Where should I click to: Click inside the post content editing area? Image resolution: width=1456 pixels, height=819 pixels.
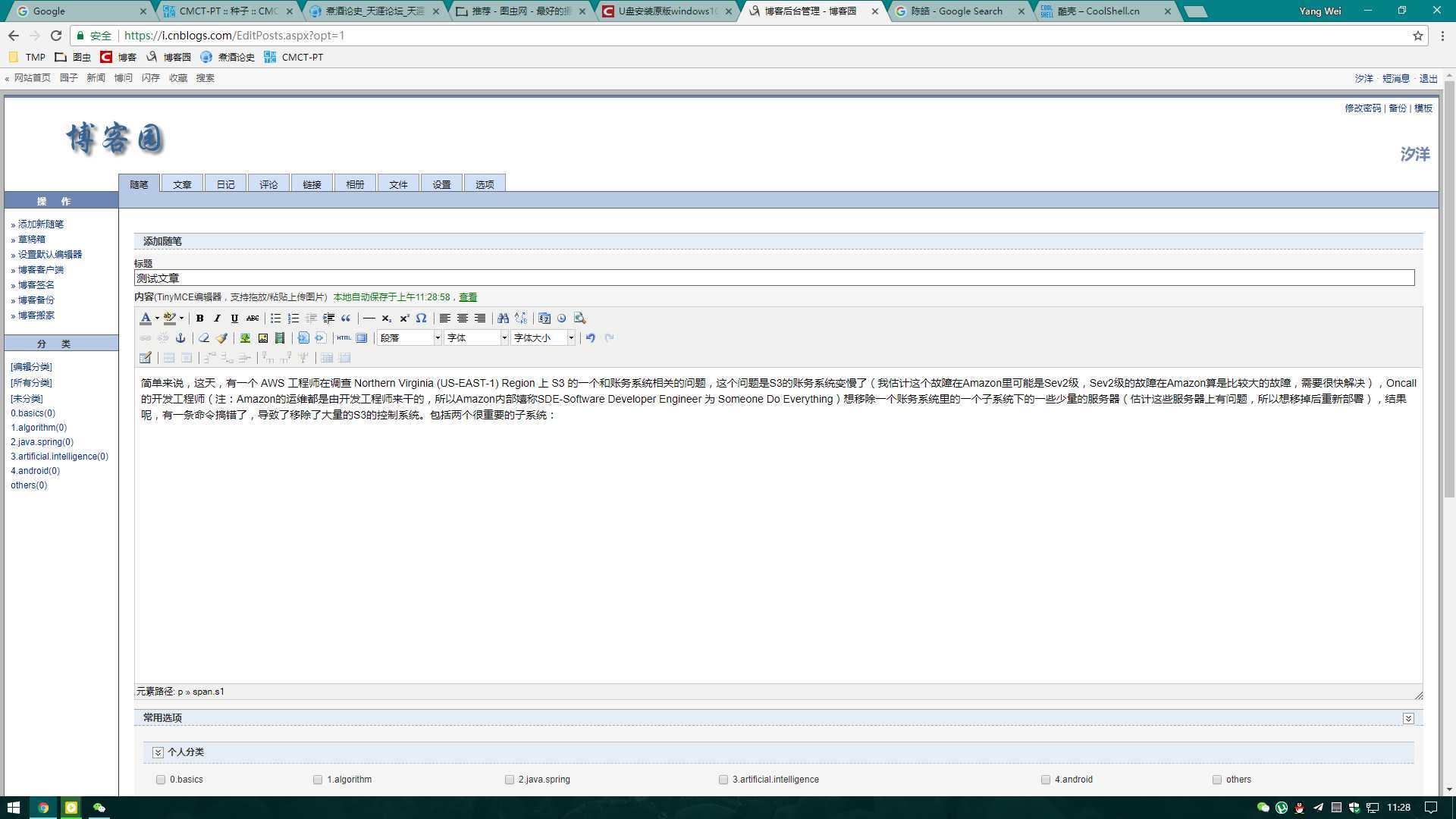pyautogui.click(x=778, y=527)
